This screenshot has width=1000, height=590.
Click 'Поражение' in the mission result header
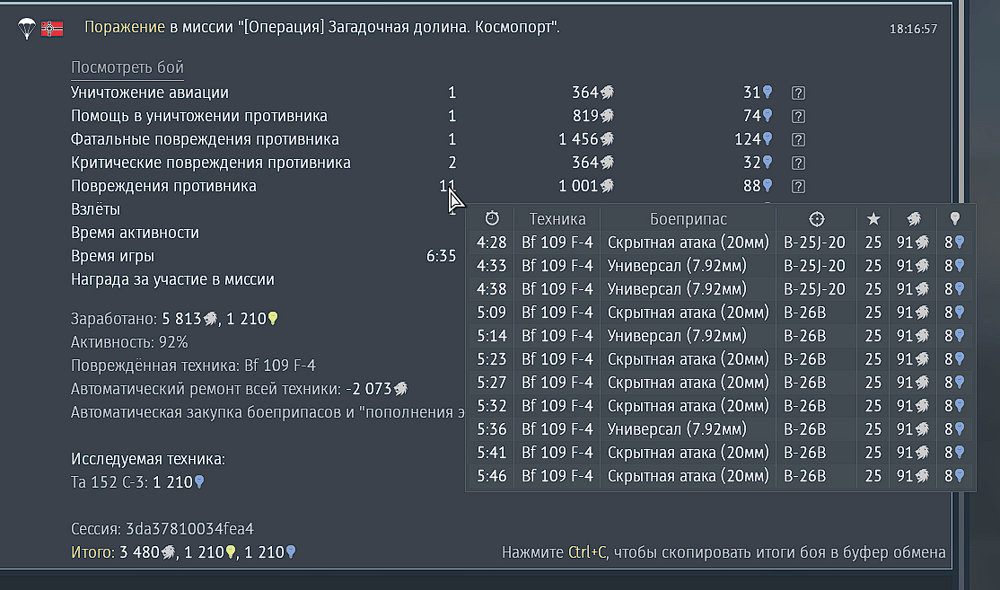pyautogui.click(x=124, y=27)
